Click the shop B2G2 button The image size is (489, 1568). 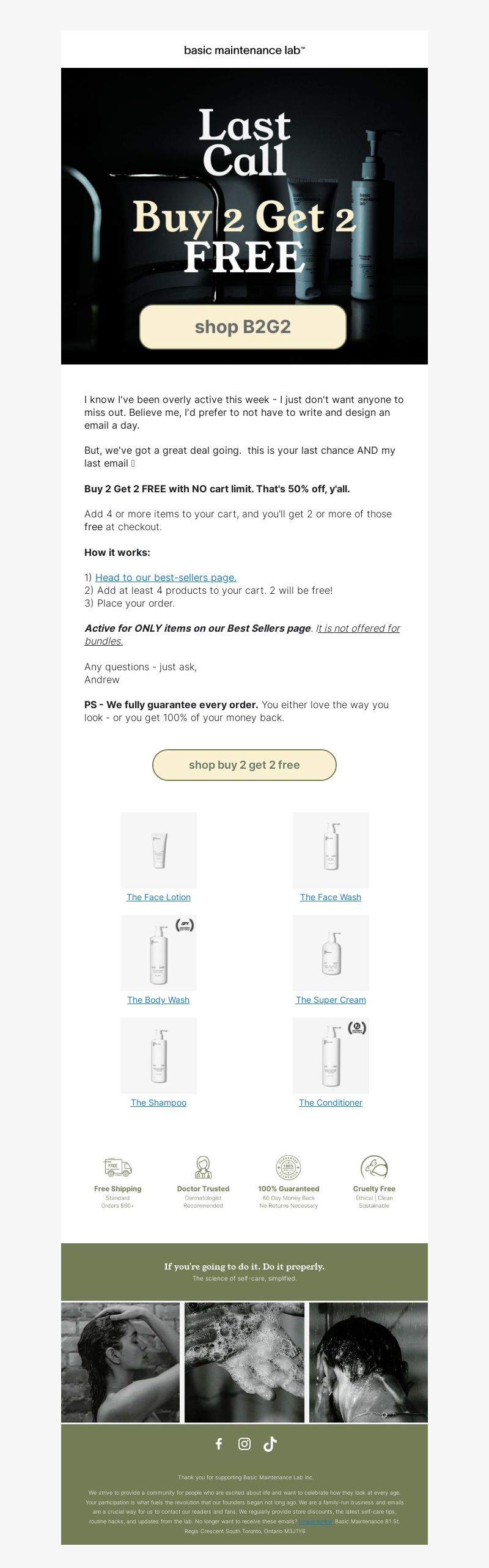click(x=243, y=327)
